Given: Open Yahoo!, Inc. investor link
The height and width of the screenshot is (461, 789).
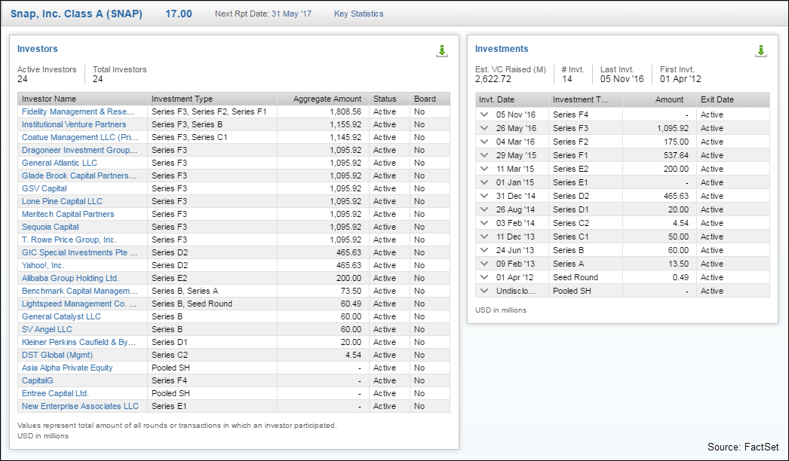Looking at the screenshot, I should point(43,265).
